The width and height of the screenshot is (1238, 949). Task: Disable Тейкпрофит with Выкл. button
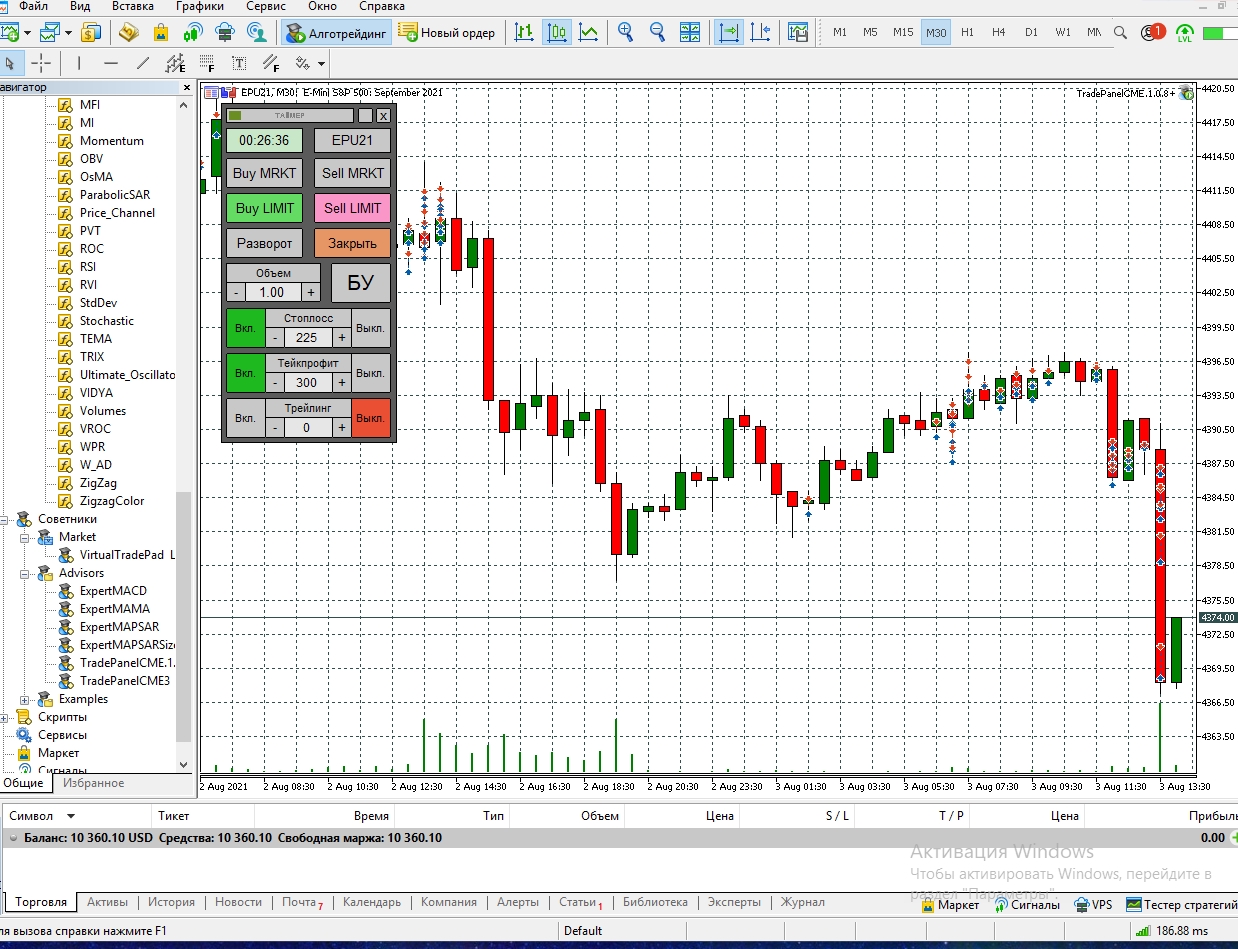tap(371, 373)
